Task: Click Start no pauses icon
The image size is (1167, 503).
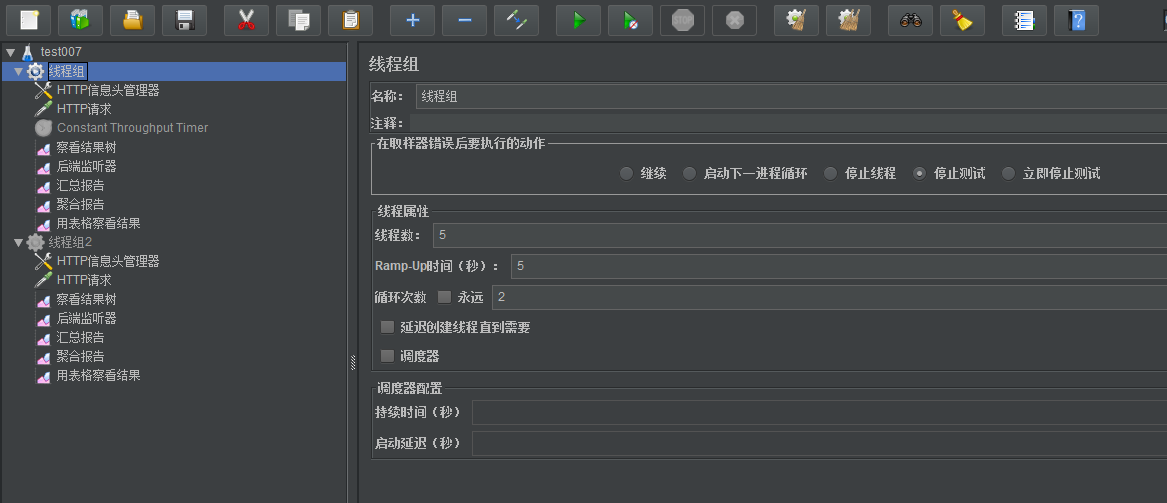Action: [x=630, y=20]
